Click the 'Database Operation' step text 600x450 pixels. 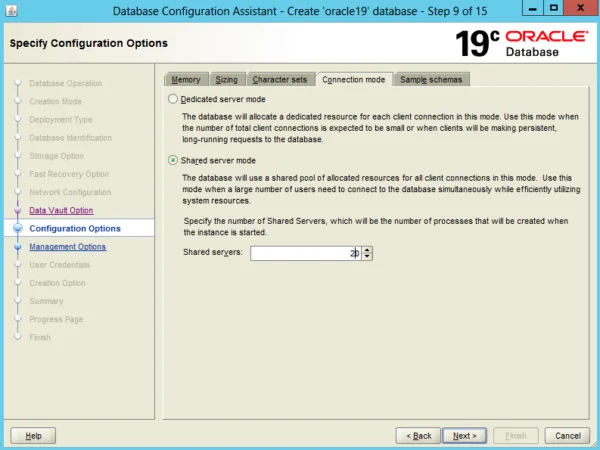tap(65, 83)
